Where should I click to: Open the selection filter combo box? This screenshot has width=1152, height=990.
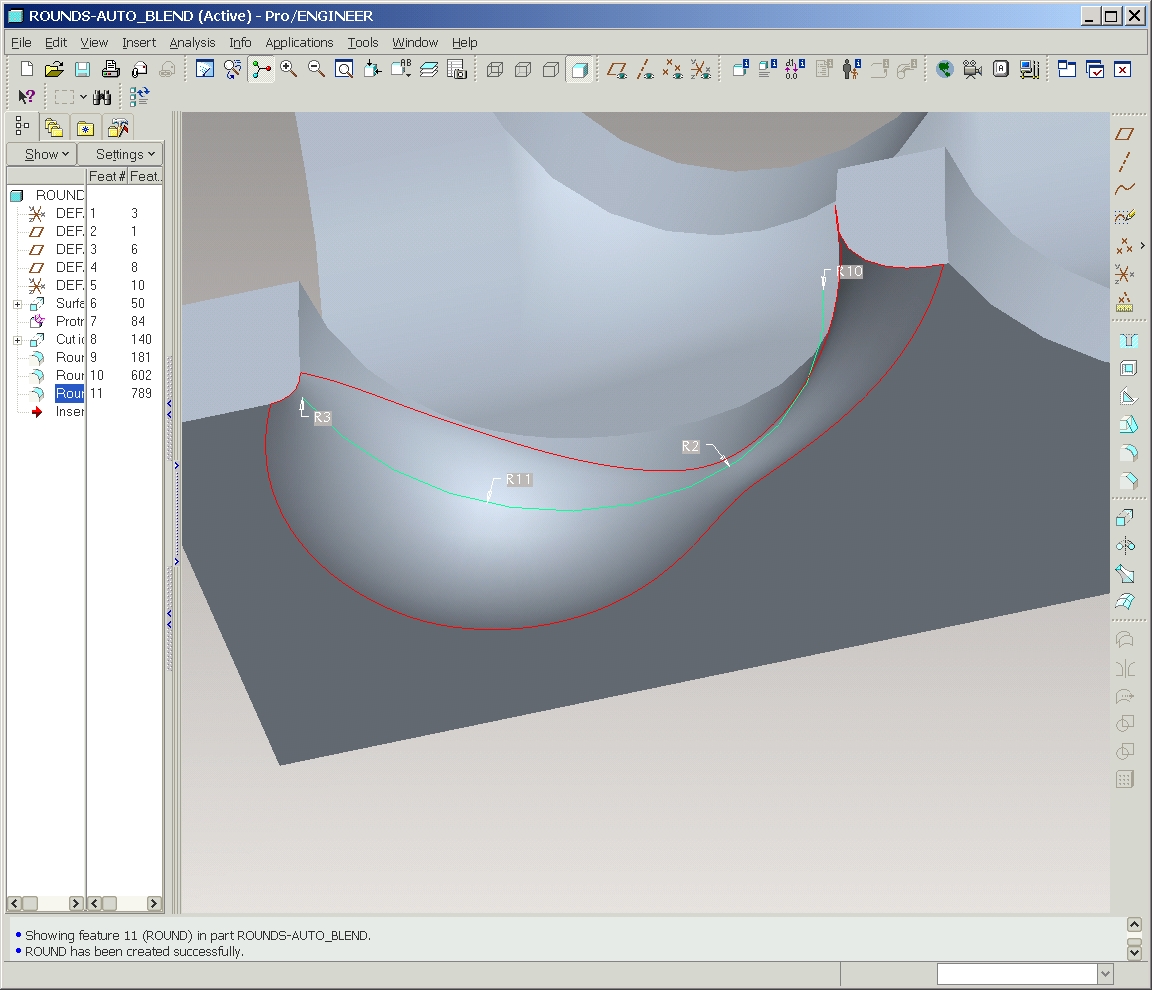[1024, 974]
